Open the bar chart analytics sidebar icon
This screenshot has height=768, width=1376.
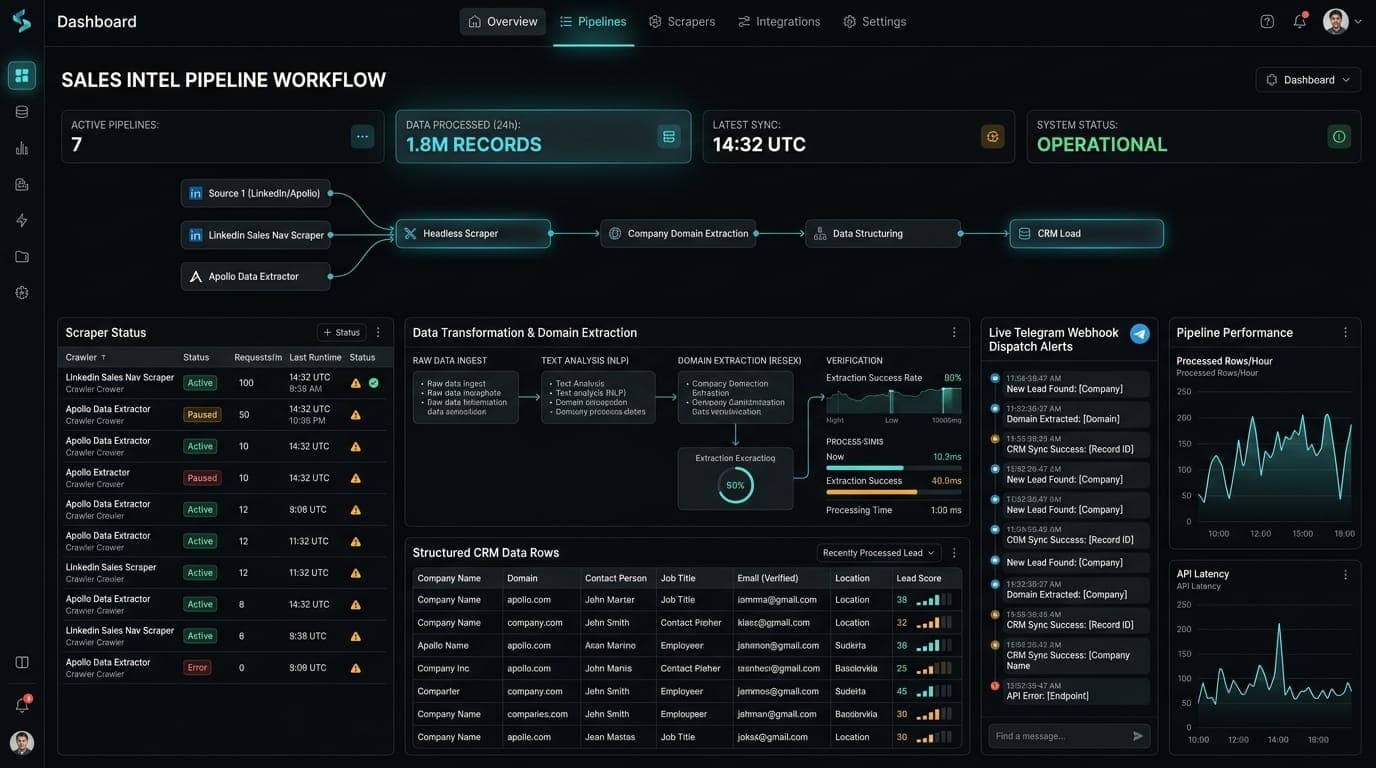click(x=22, y=148)
